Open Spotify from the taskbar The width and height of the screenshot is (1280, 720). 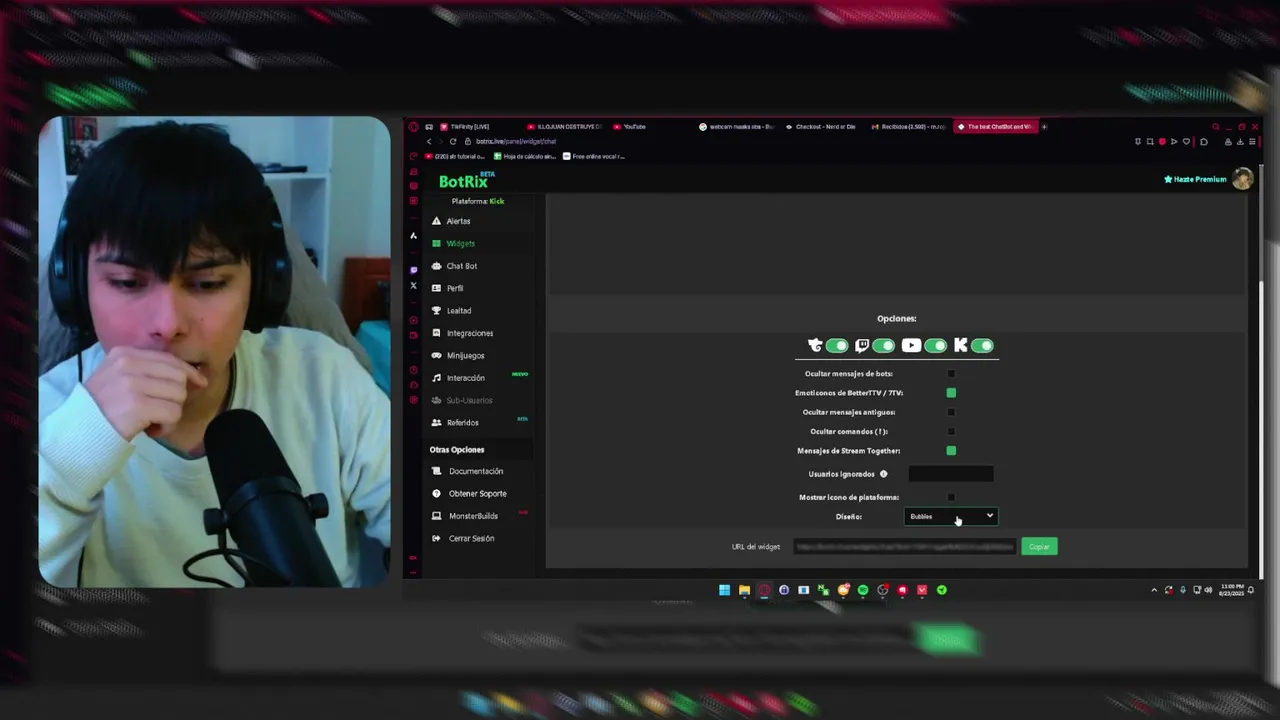click(x=863, y=590)
